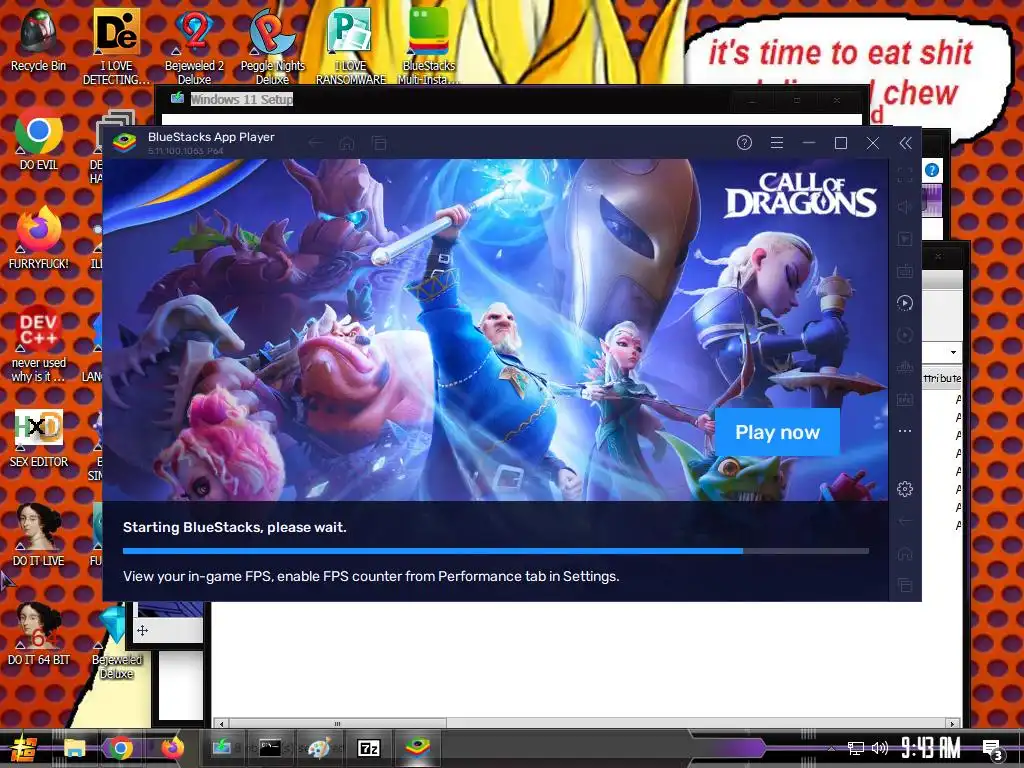Select the Bejeweled 2 Deluxe desktop shortcut
This screenshot has height=768, width=1024.
194,46
